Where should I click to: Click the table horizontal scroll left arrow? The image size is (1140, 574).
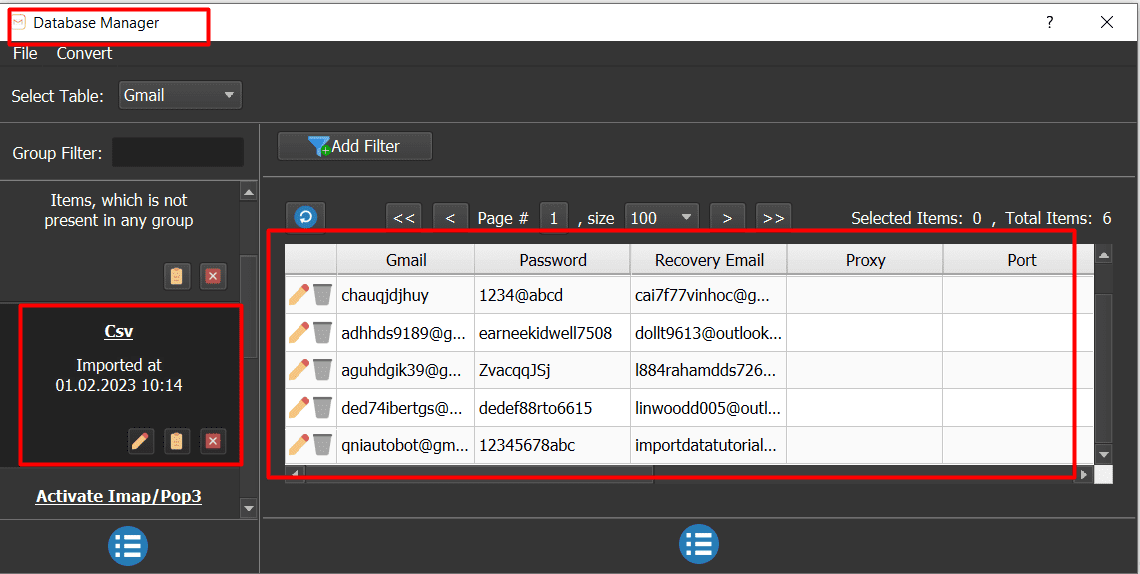(x=295, y=474)
